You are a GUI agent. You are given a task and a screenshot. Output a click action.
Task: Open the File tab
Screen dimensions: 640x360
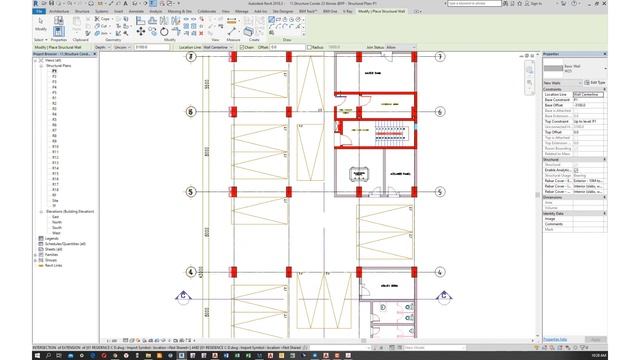[40, 11]
